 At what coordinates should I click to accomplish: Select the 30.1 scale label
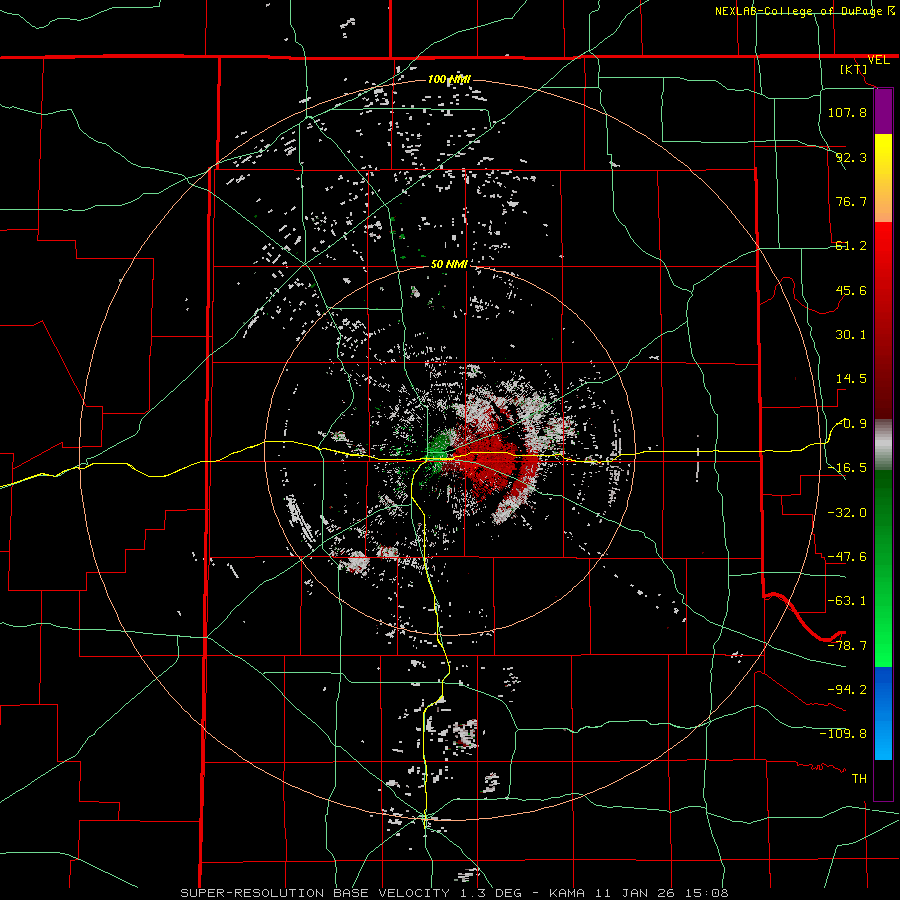pos(851,335)
